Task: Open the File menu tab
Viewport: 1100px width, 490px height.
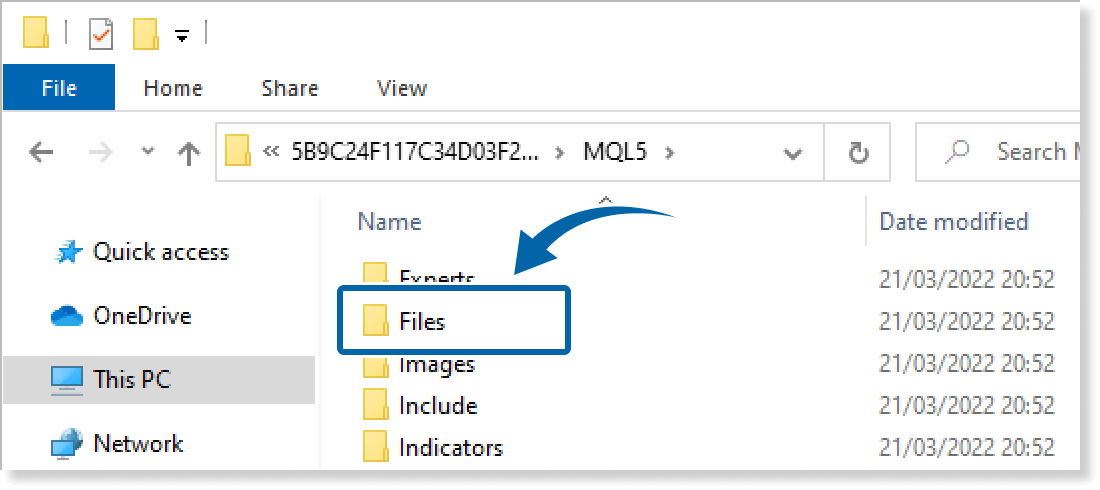Action: point(59,88)
